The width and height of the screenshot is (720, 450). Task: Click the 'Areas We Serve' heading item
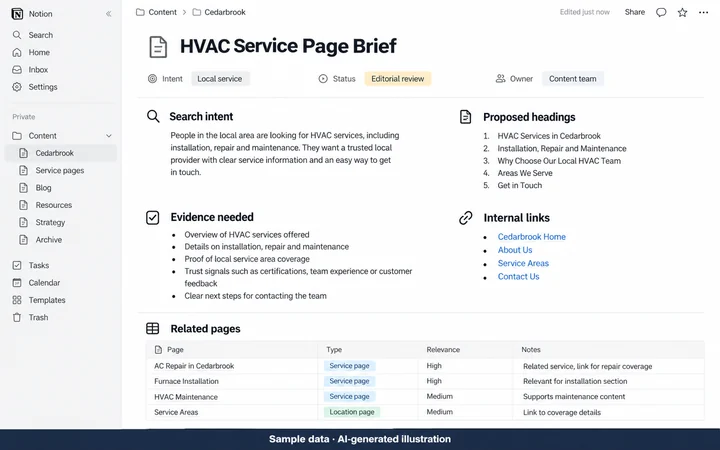click(x=525, y=173)
